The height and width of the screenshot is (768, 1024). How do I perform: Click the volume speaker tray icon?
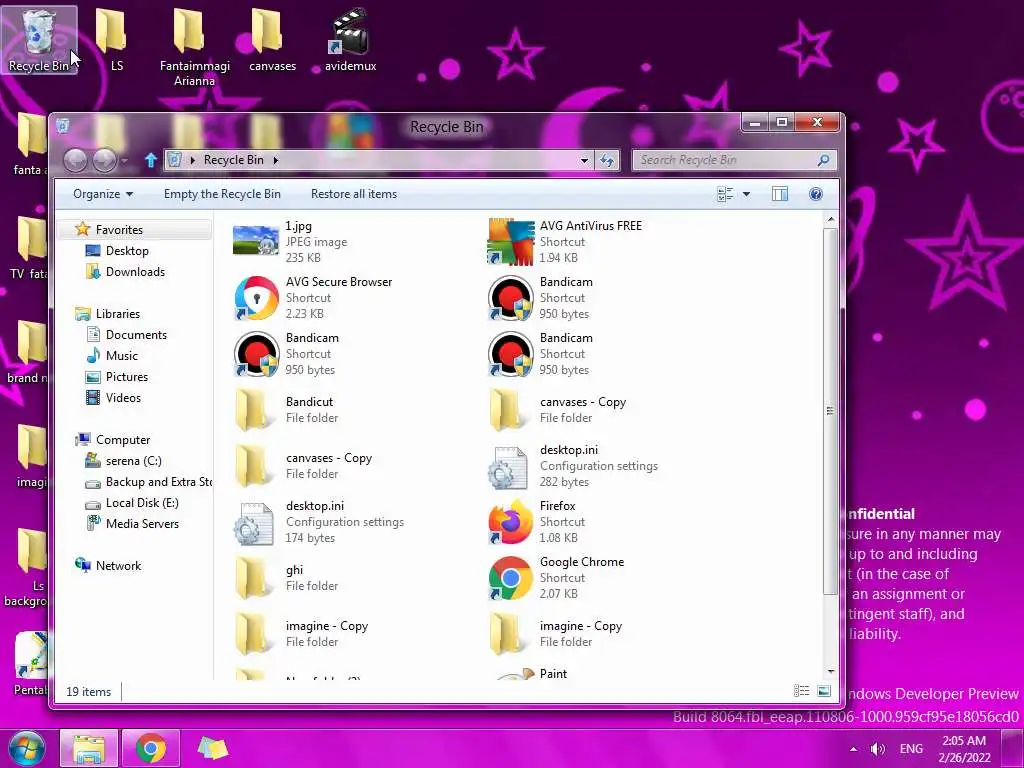[x=878, y=749]
